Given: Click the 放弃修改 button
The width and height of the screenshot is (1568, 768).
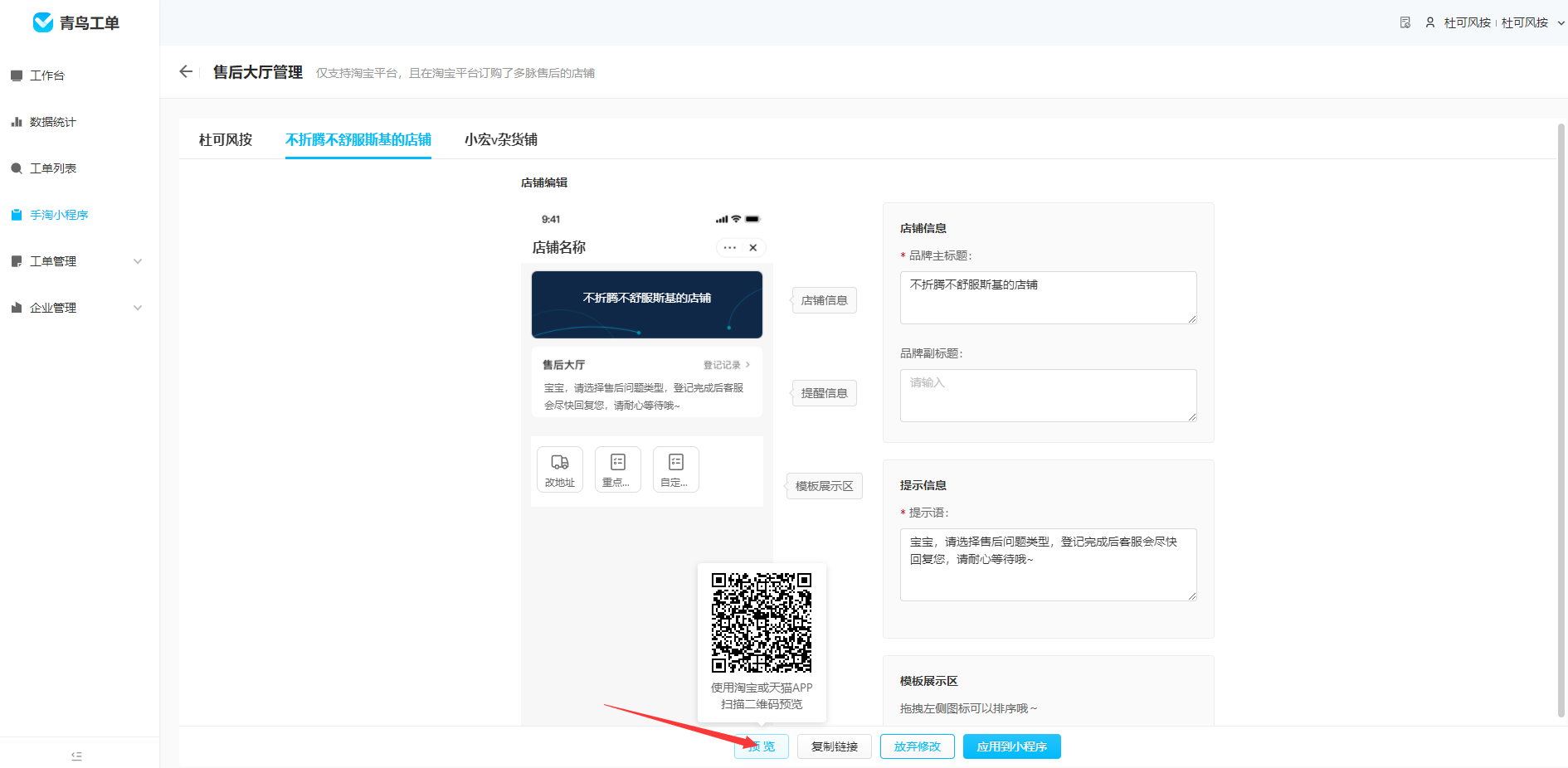Looking at the screenshot, I should point(918,746).
